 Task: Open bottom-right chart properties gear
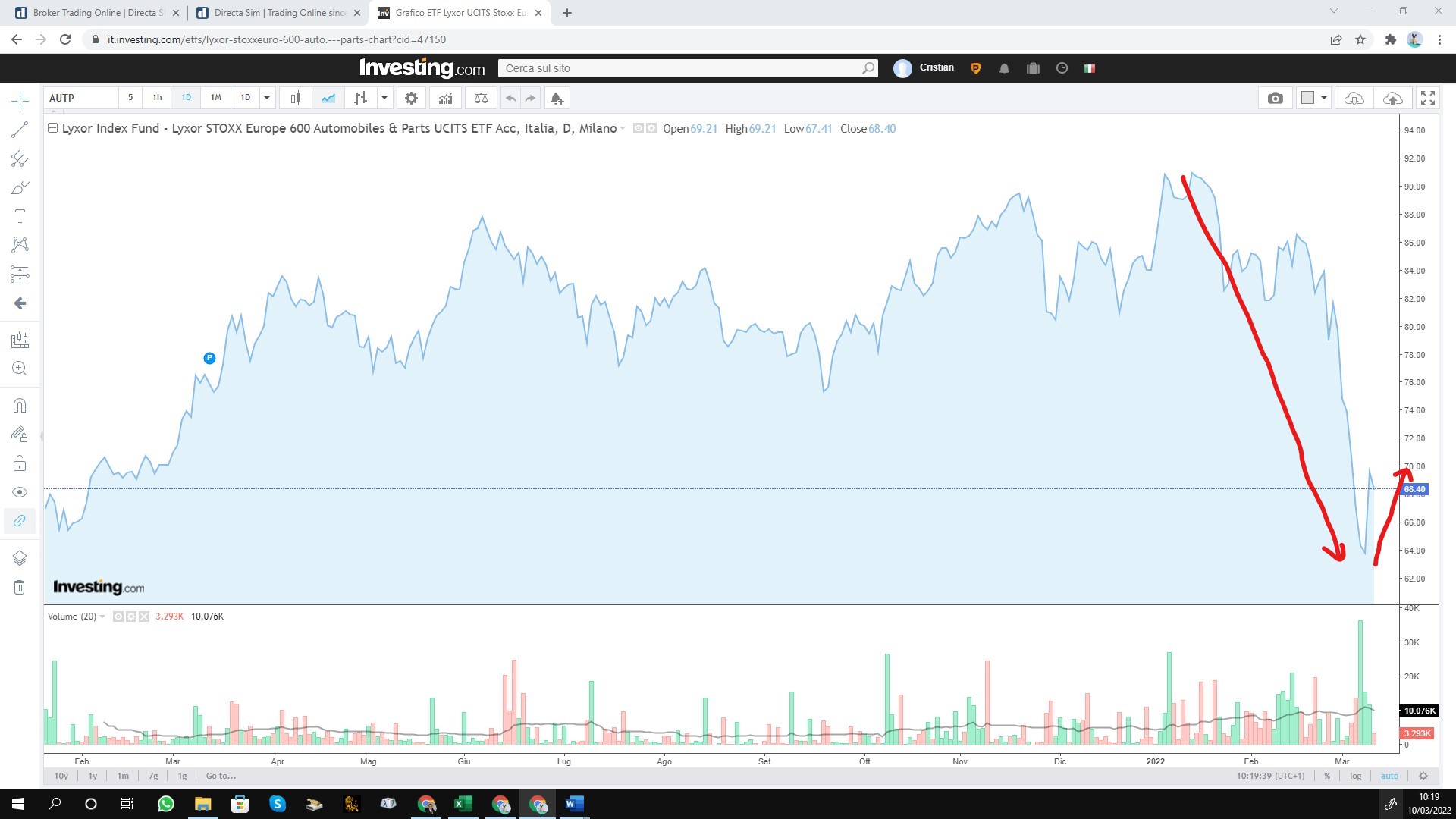[1423, 776]
